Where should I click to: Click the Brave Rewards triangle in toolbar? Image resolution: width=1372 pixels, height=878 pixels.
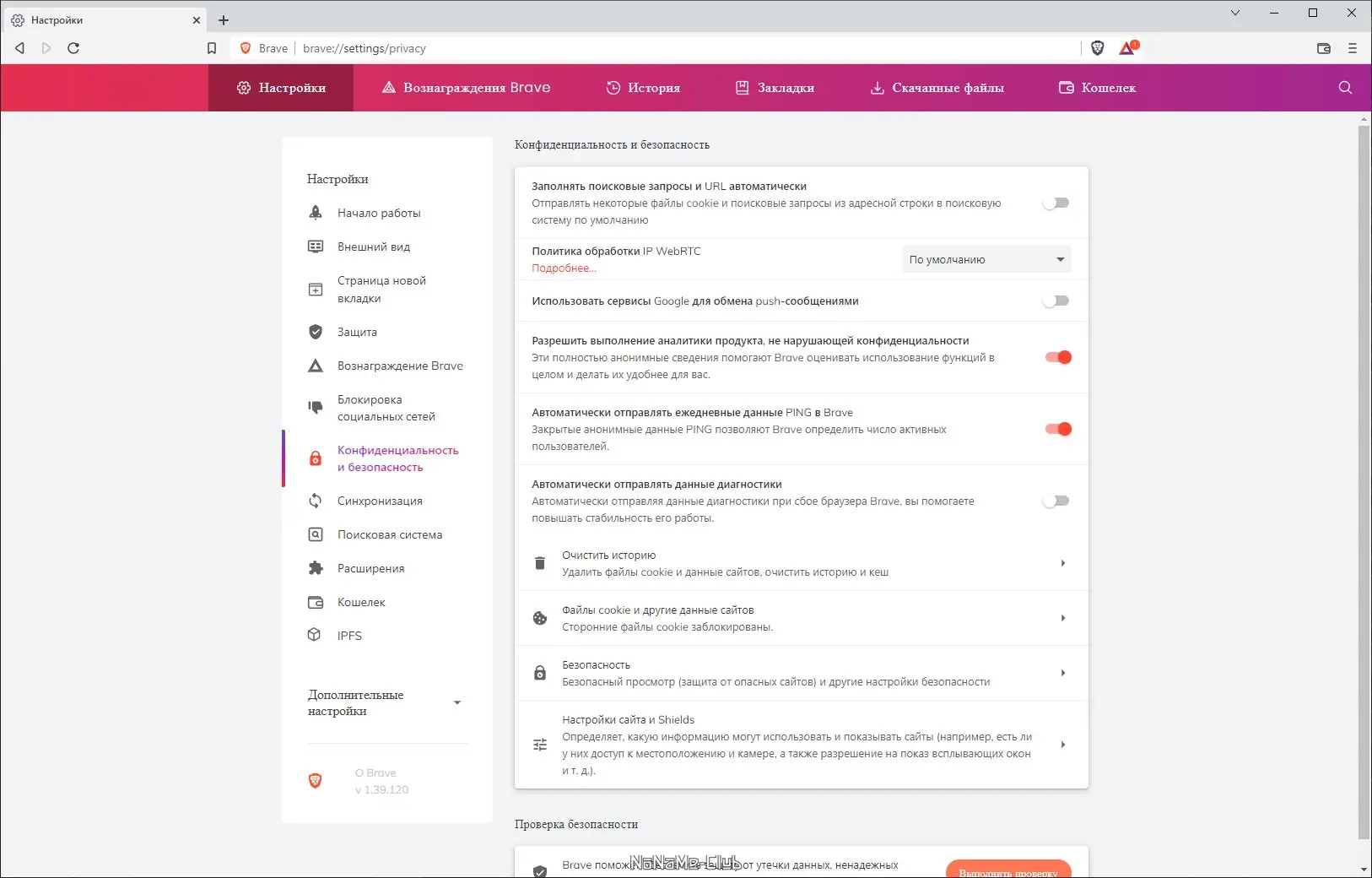pos(1126,48)
